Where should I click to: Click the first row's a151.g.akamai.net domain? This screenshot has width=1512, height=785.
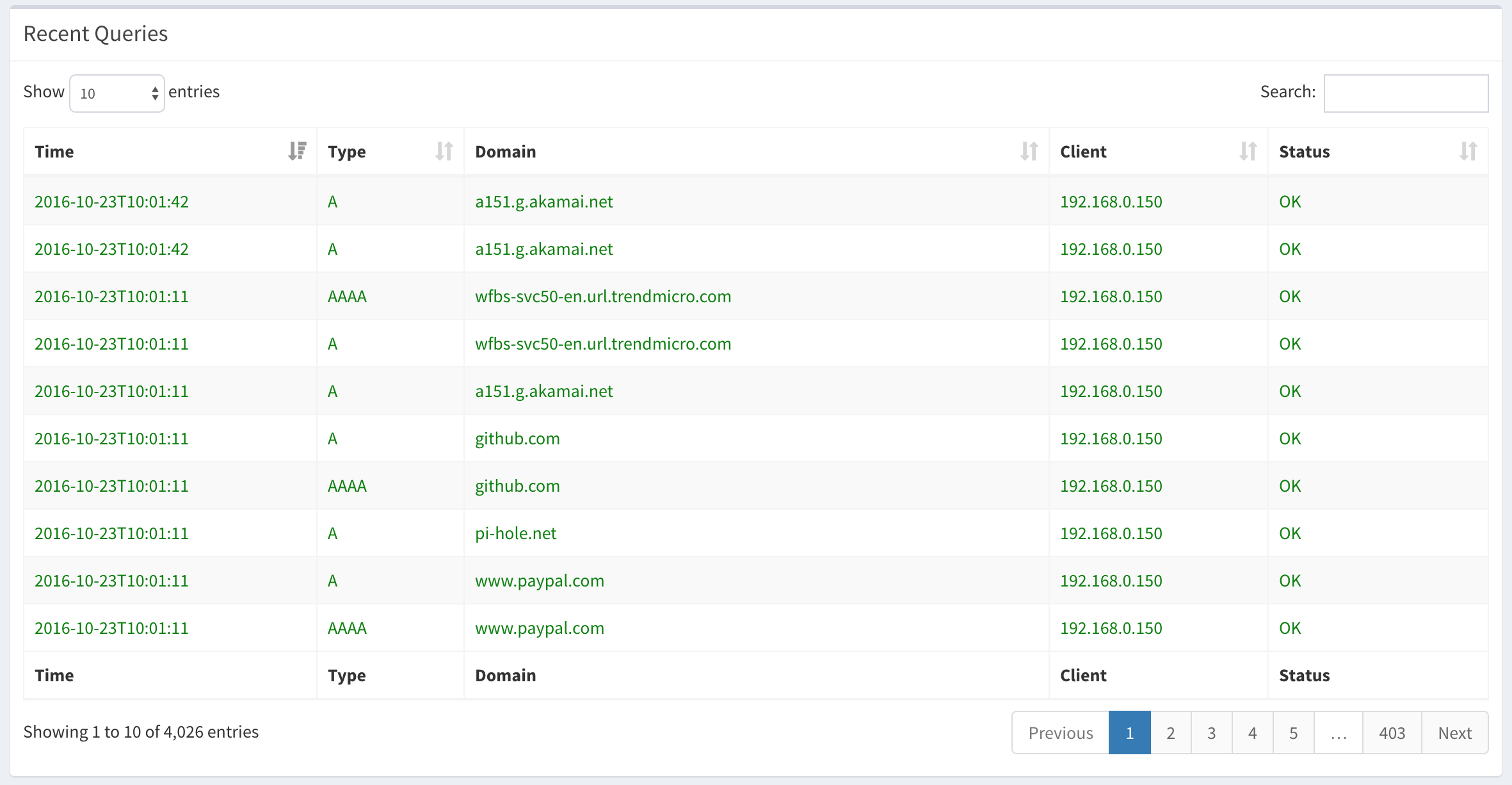pos(544,202)
